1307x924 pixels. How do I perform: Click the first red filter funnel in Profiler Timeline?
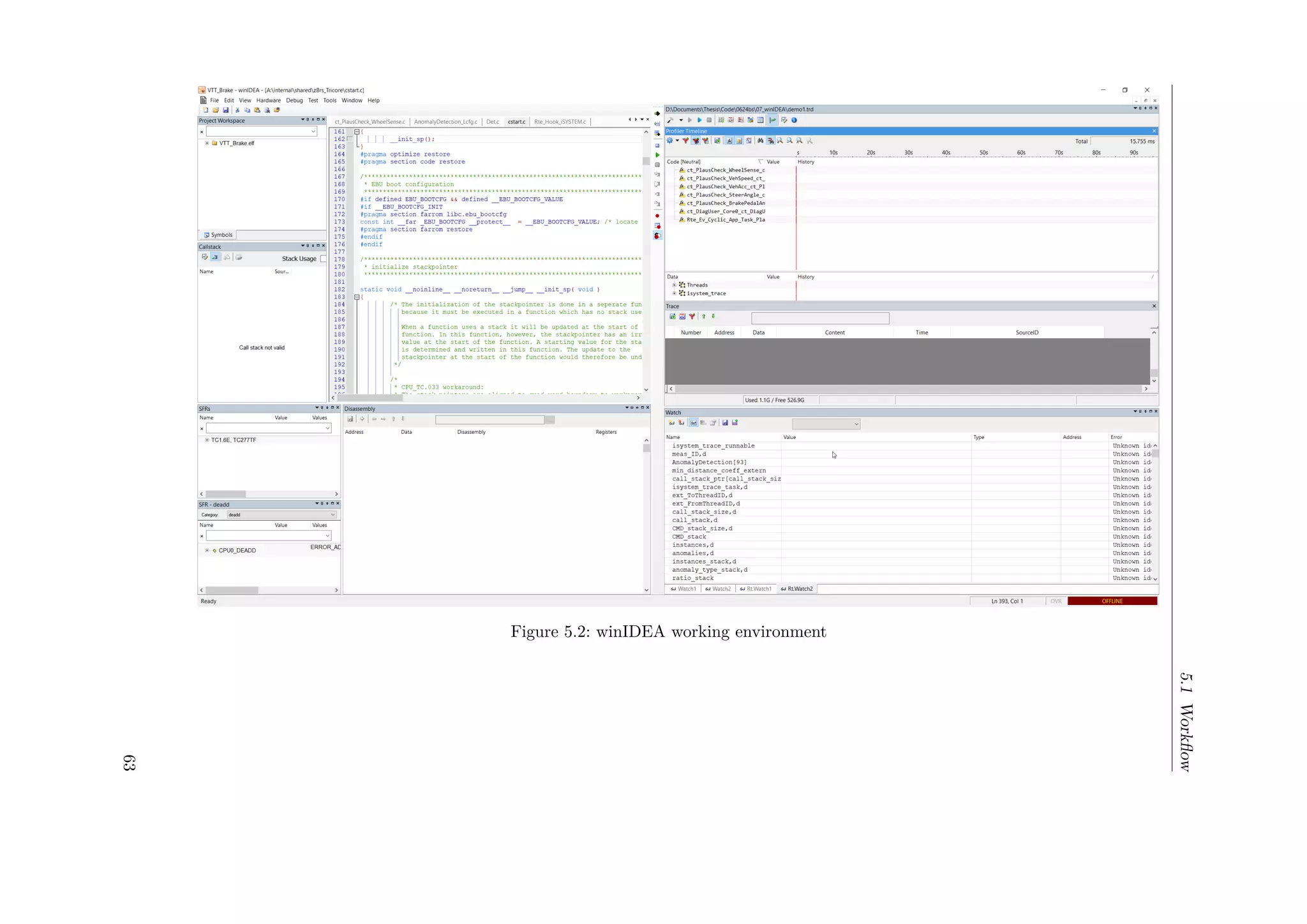(x=685, y=140)
